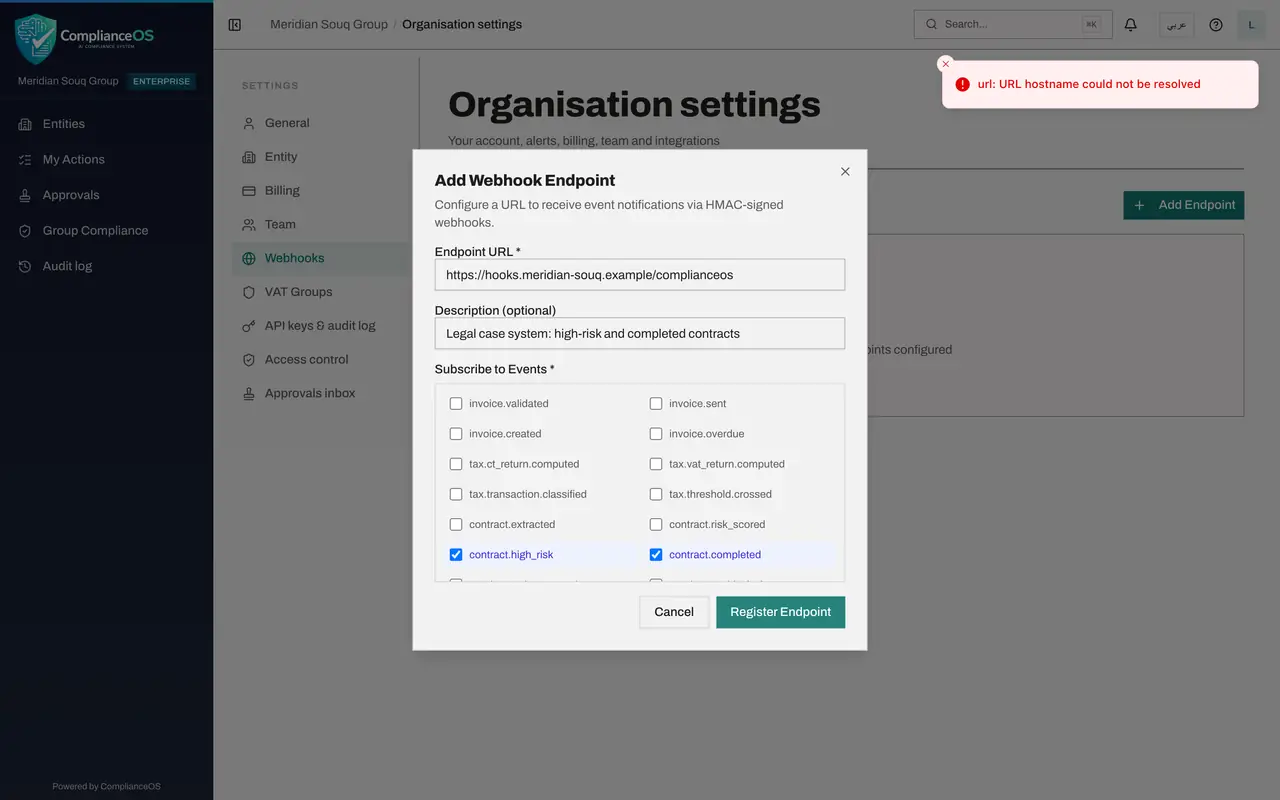The width and height of the screenshot is (1280, 800).
Task: Open Access control settings
Action: (x=321, y=359)
